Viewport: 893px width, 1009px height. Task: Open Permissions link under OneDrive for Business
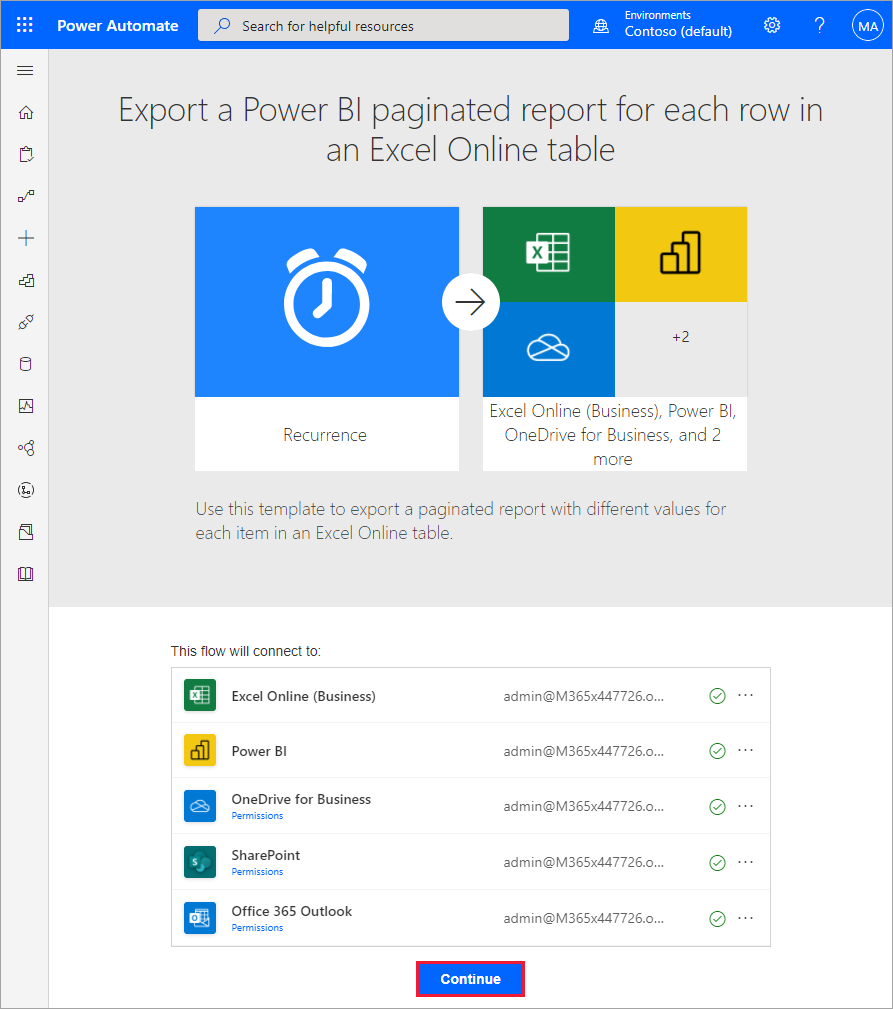click(x=257, y=816)
